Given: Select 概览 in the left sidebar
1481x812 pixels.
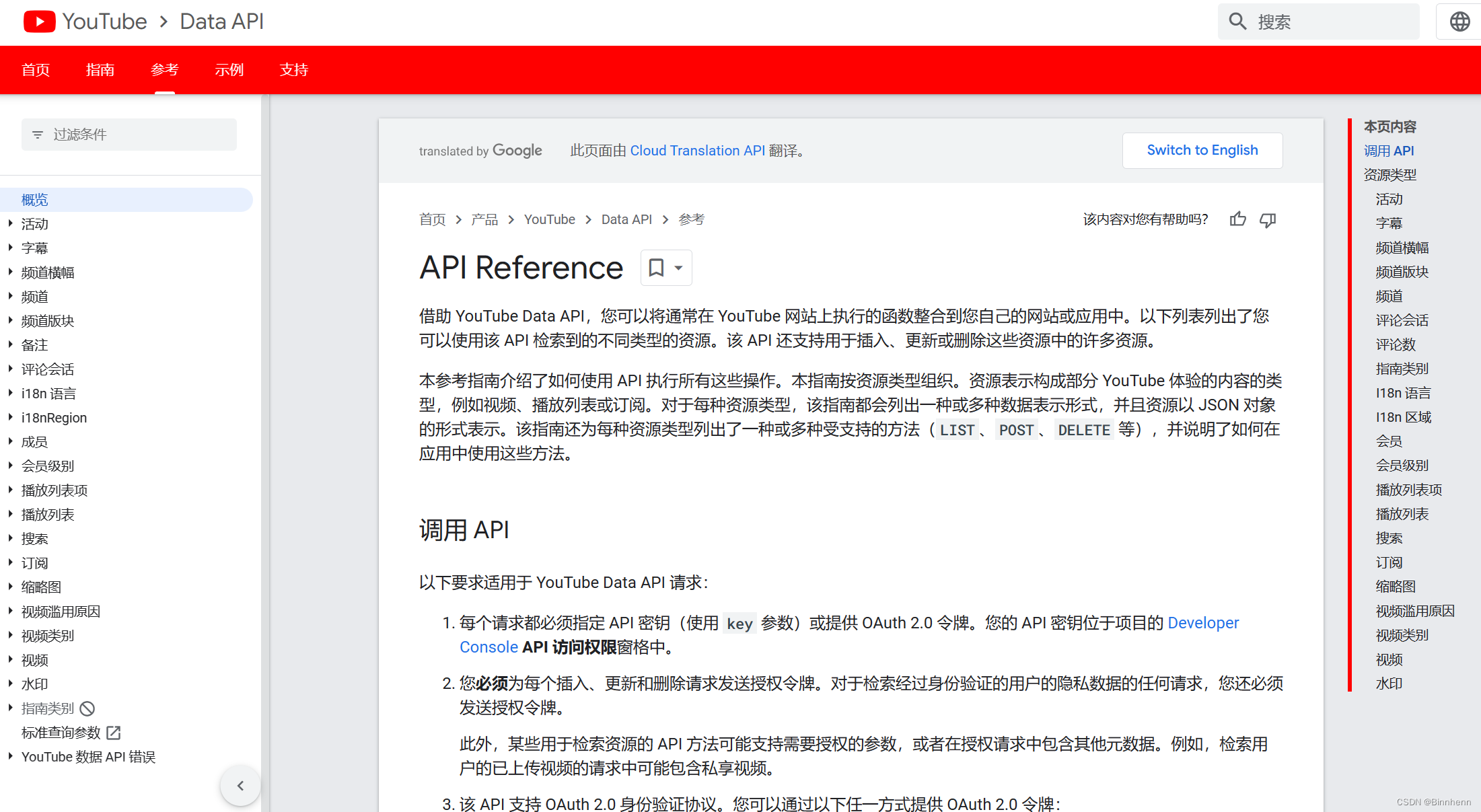Looking at the screenshot, I should (x=35, y=200).
